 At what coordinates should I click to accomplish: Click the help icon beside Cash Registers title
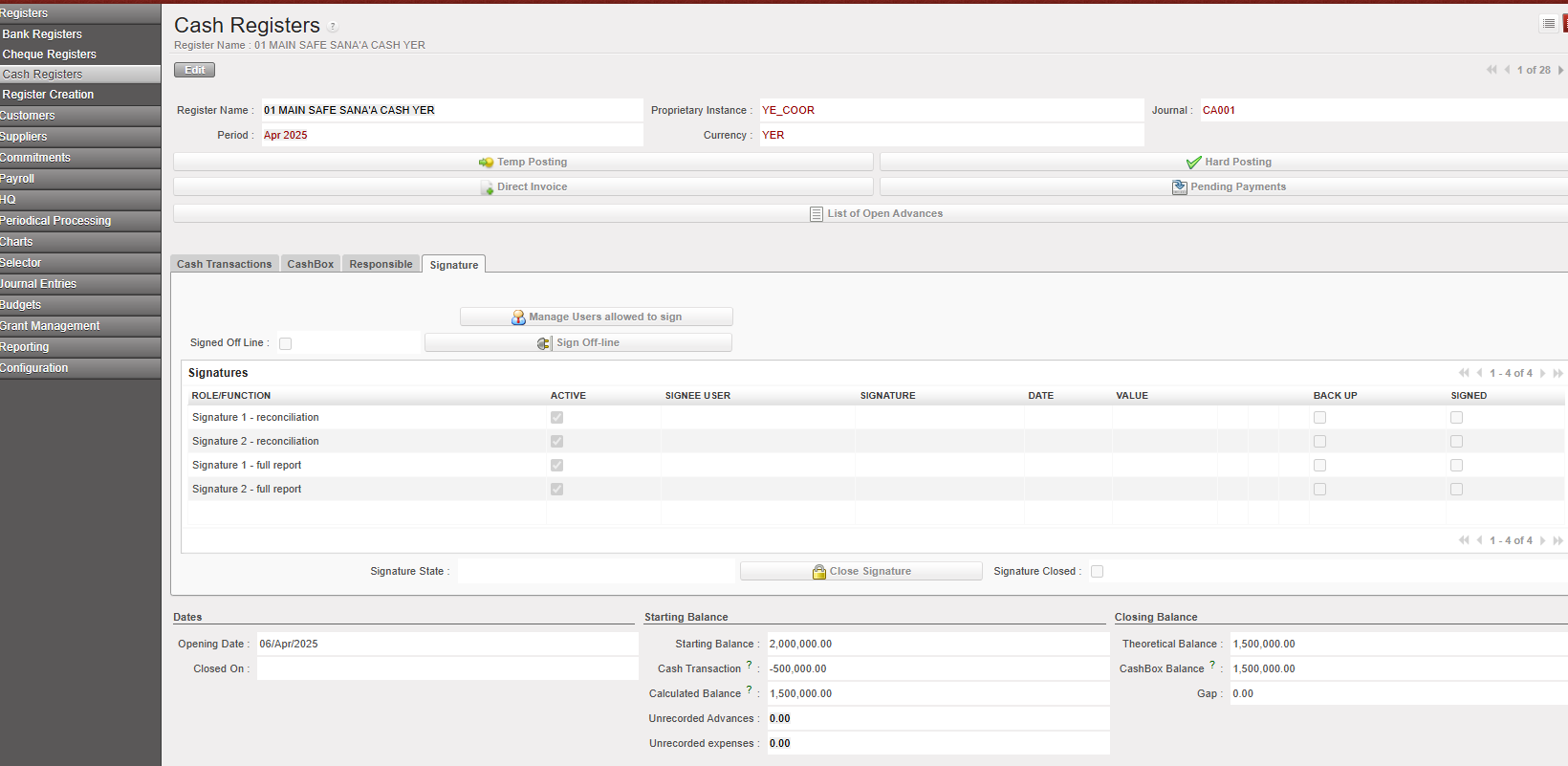(333, 27)
